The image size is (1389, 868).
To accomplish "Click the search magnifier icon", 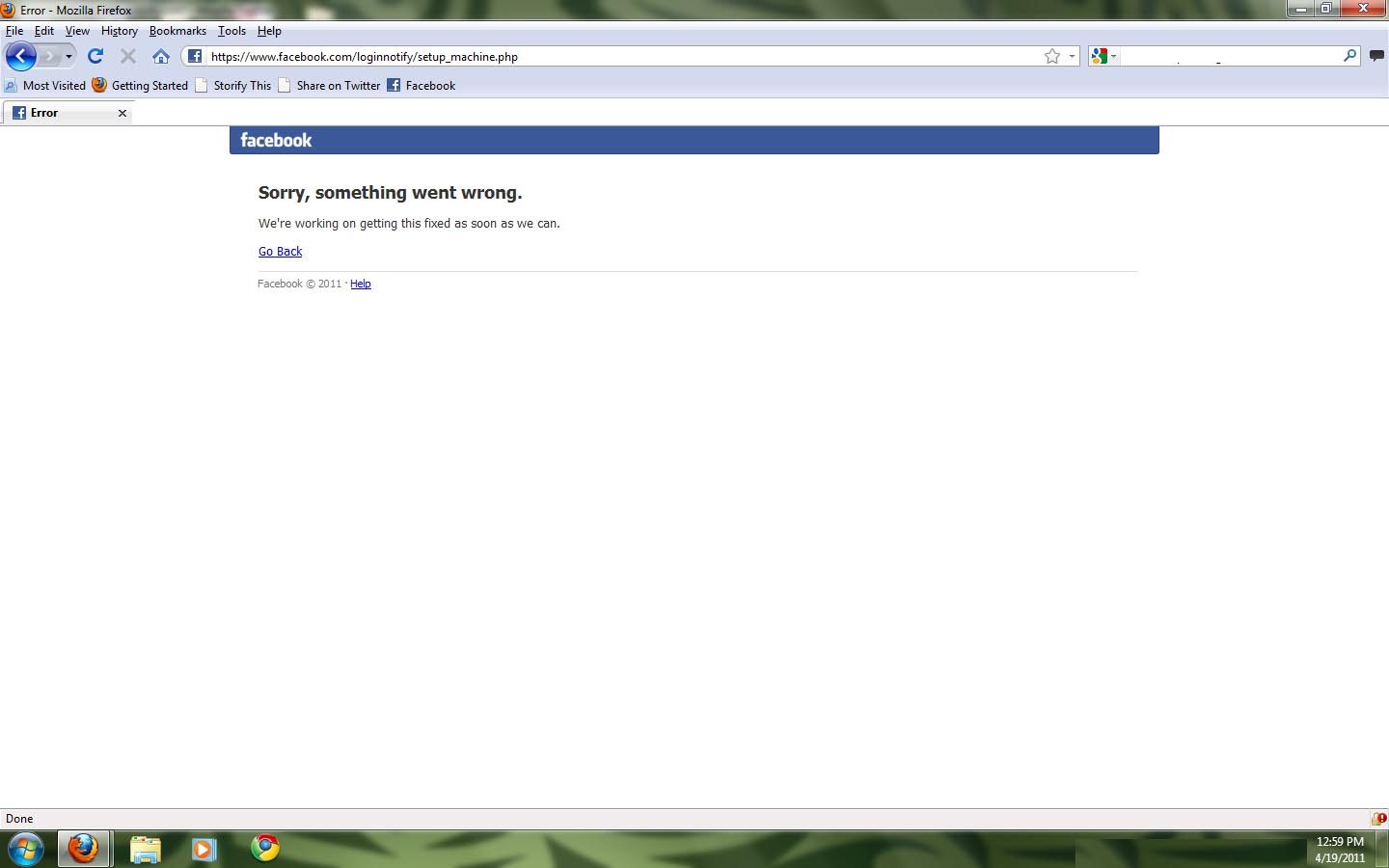I will point(1349,56).
